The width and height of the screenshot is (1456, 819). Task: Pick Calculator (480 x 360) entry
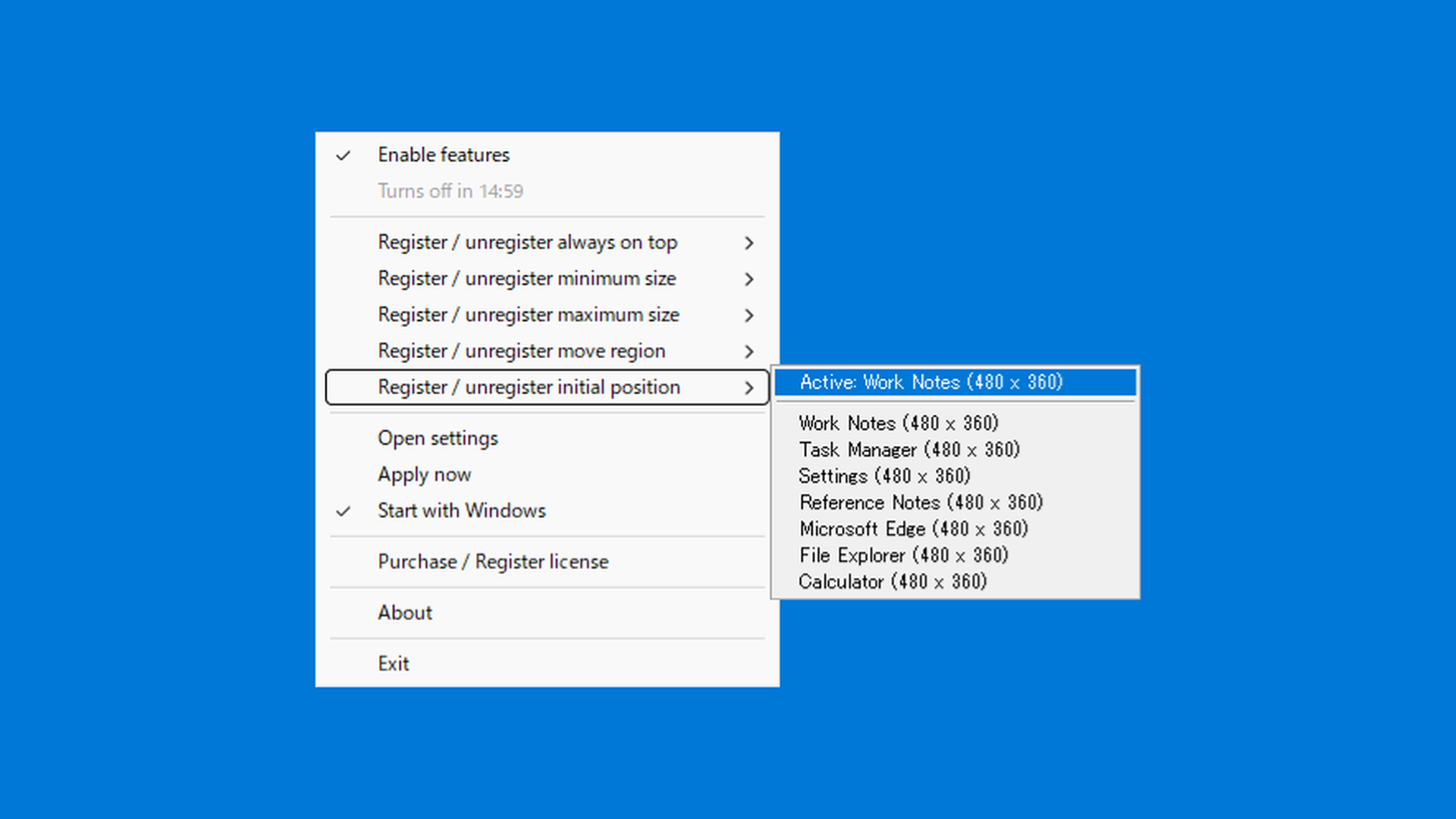coord(955,582)
